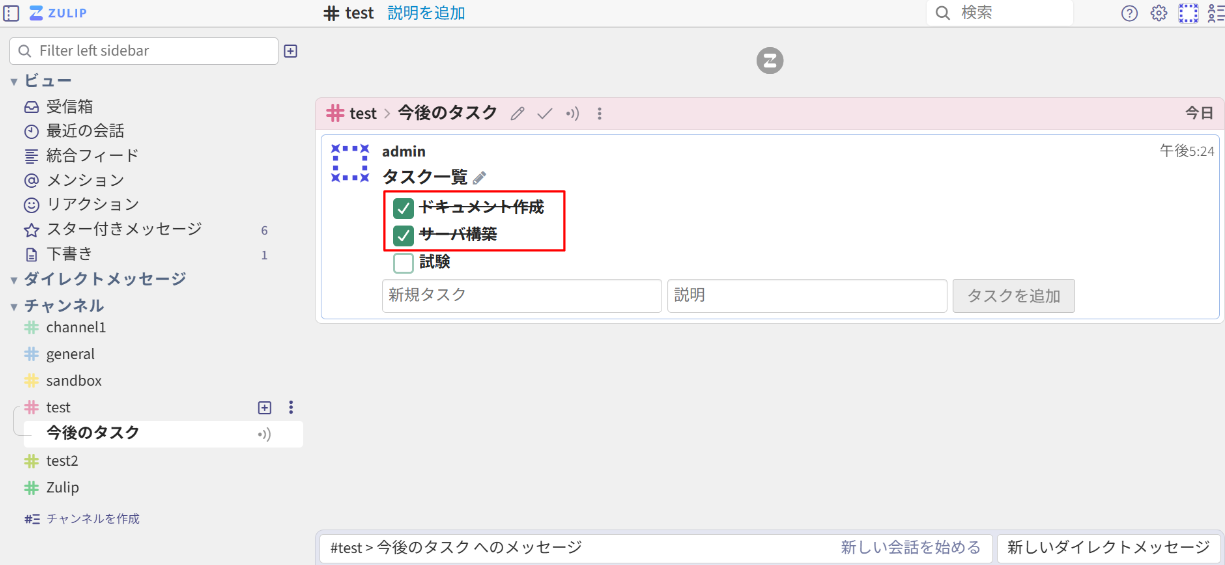Open the test2 channel
Screen dimensions: 1225x565
point(62,461)
